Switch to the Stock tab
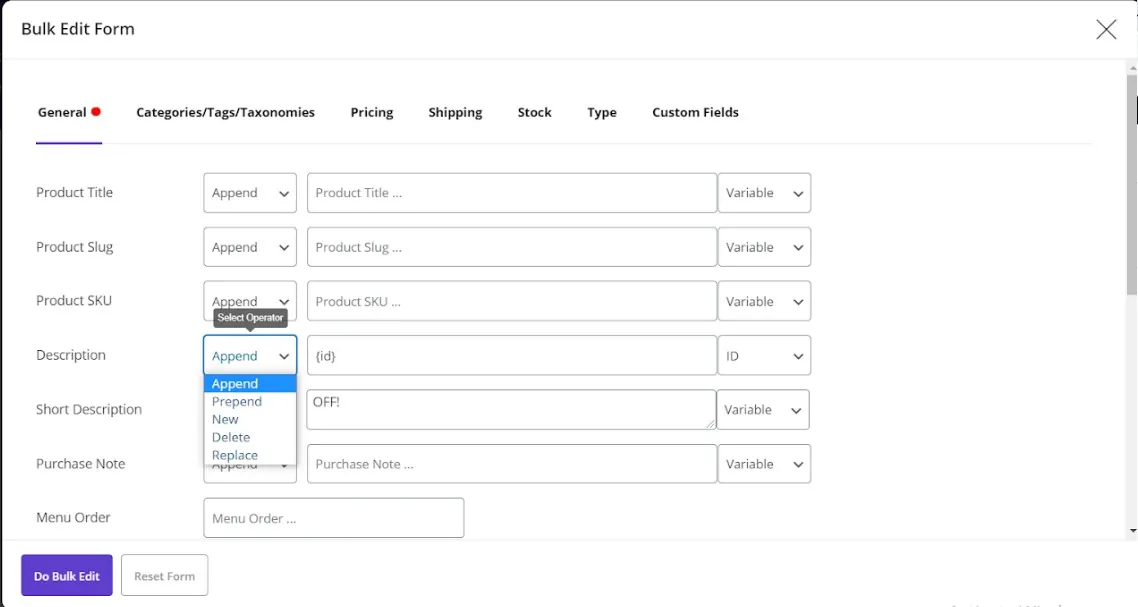This screenshot has height=607, width=1138. click(x=534, y=112)
